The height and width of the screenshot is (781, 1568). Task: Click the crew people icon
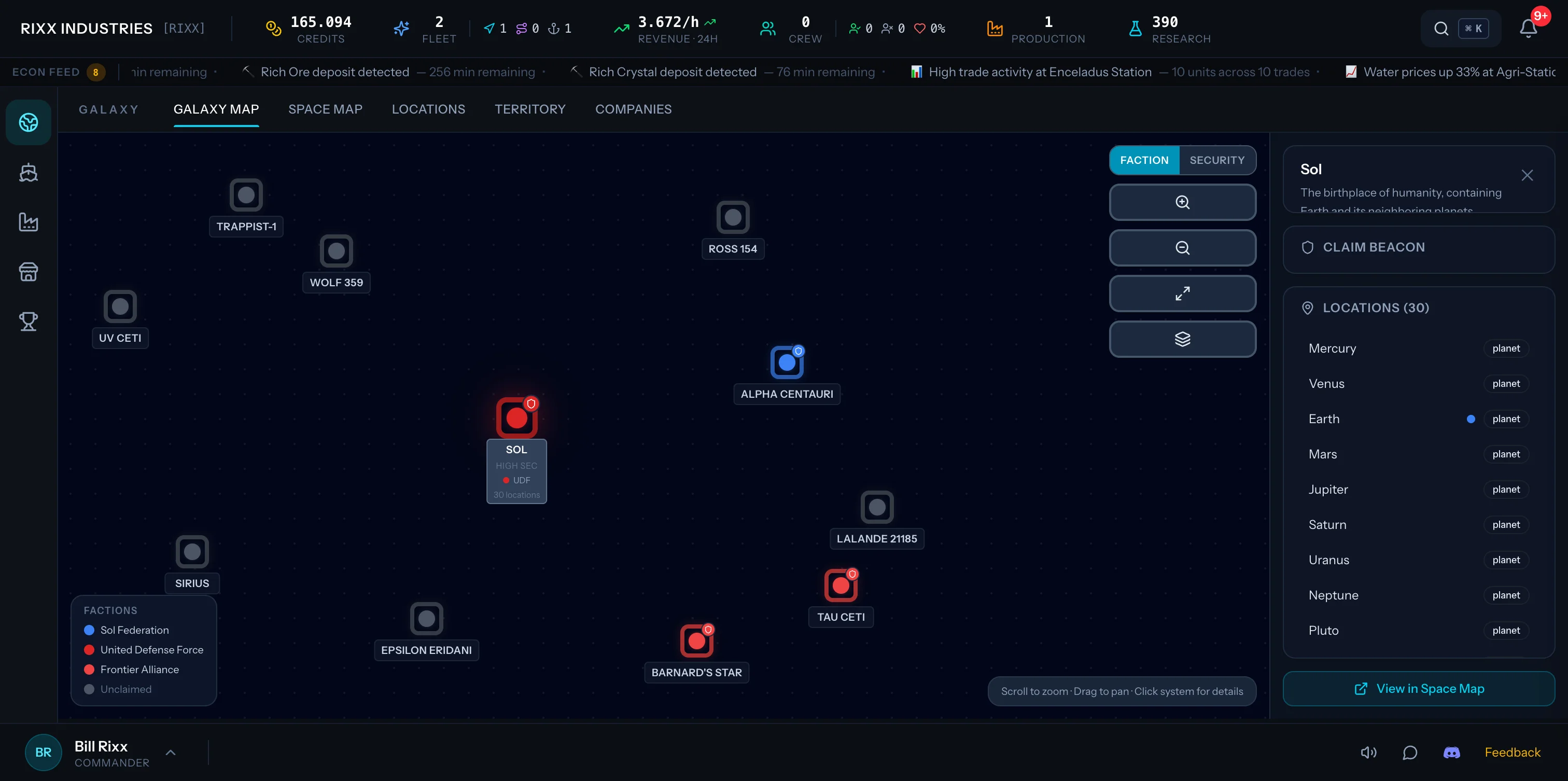[767, 29]
